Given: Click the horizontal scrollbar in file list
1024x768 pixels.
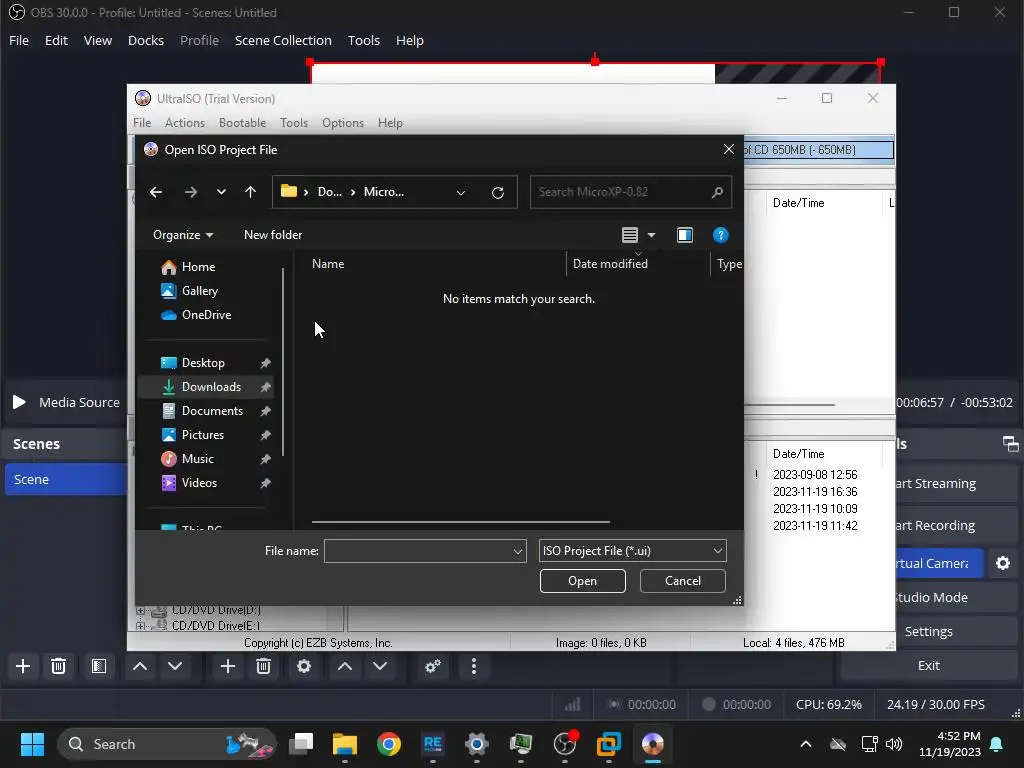Looking at the screenshot, I should coord(460,522).
